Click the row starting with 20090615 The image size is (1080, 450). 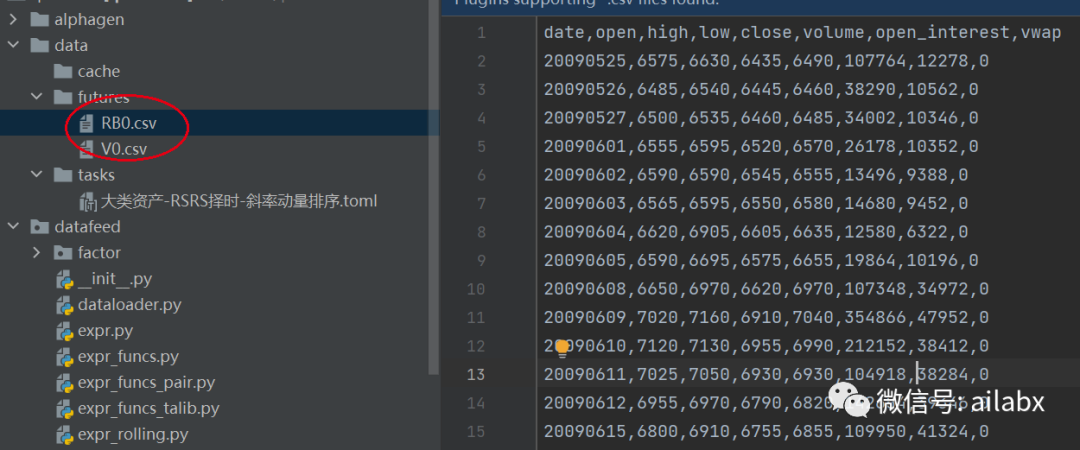point(766,431)
